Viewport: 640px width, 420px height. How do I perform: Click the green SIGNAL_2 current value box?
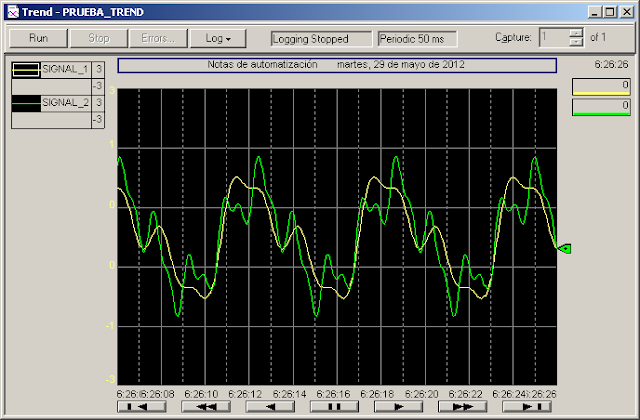[601, 107]
